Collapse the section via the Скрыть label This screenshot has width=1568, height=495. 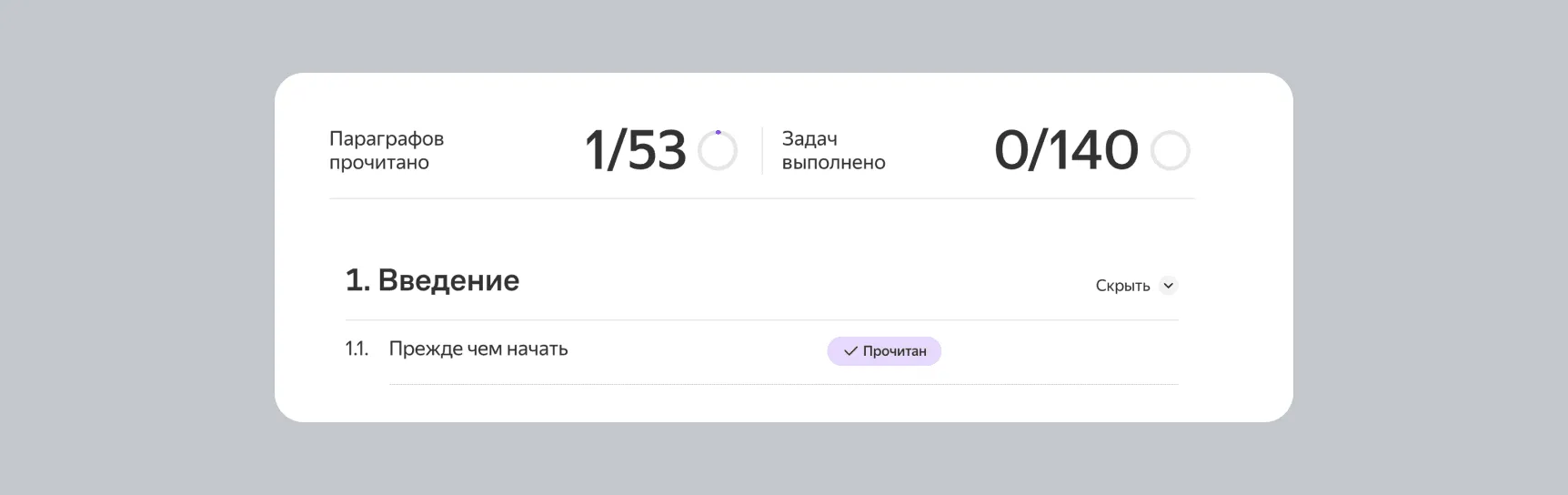pos(1122,286)
